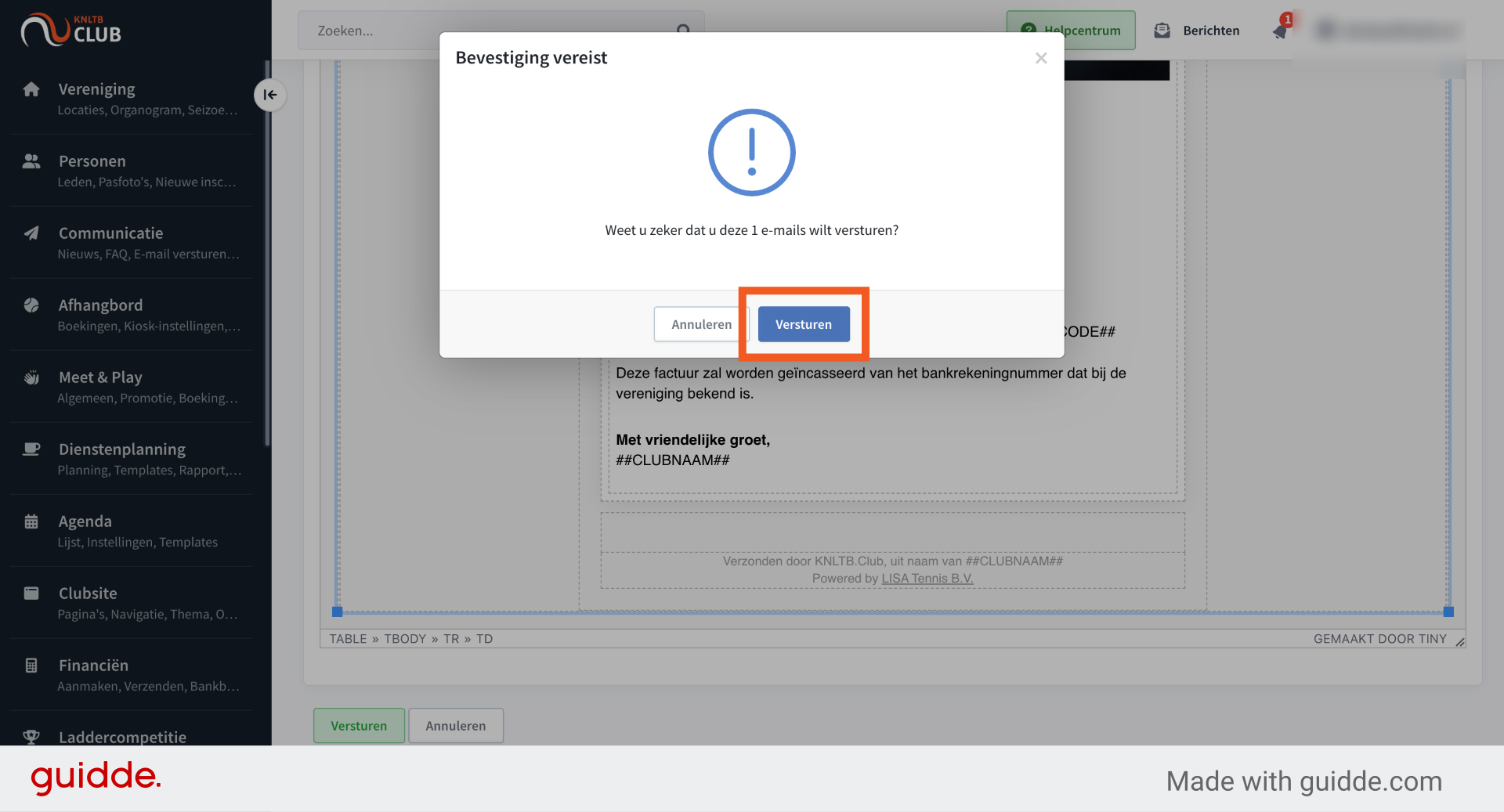The width and height of the screenshot is (1504, 812).
Task: Open the Vereniging home icon
Action: (31, 89)
